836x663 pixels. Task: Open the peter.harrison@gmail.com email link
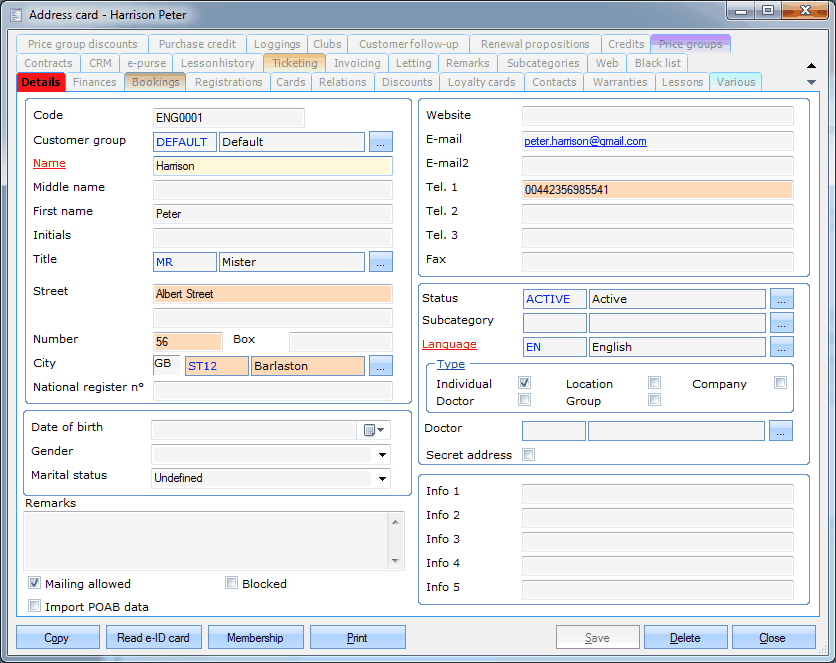(585, 142)
